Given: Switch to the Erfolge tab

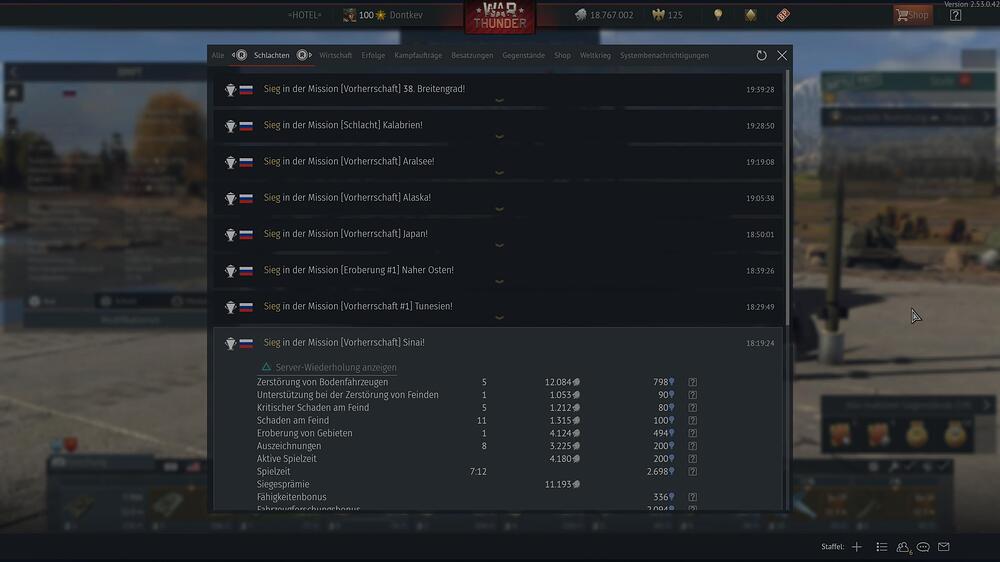Looking at the screenshot, I should (x=373, y=55).
